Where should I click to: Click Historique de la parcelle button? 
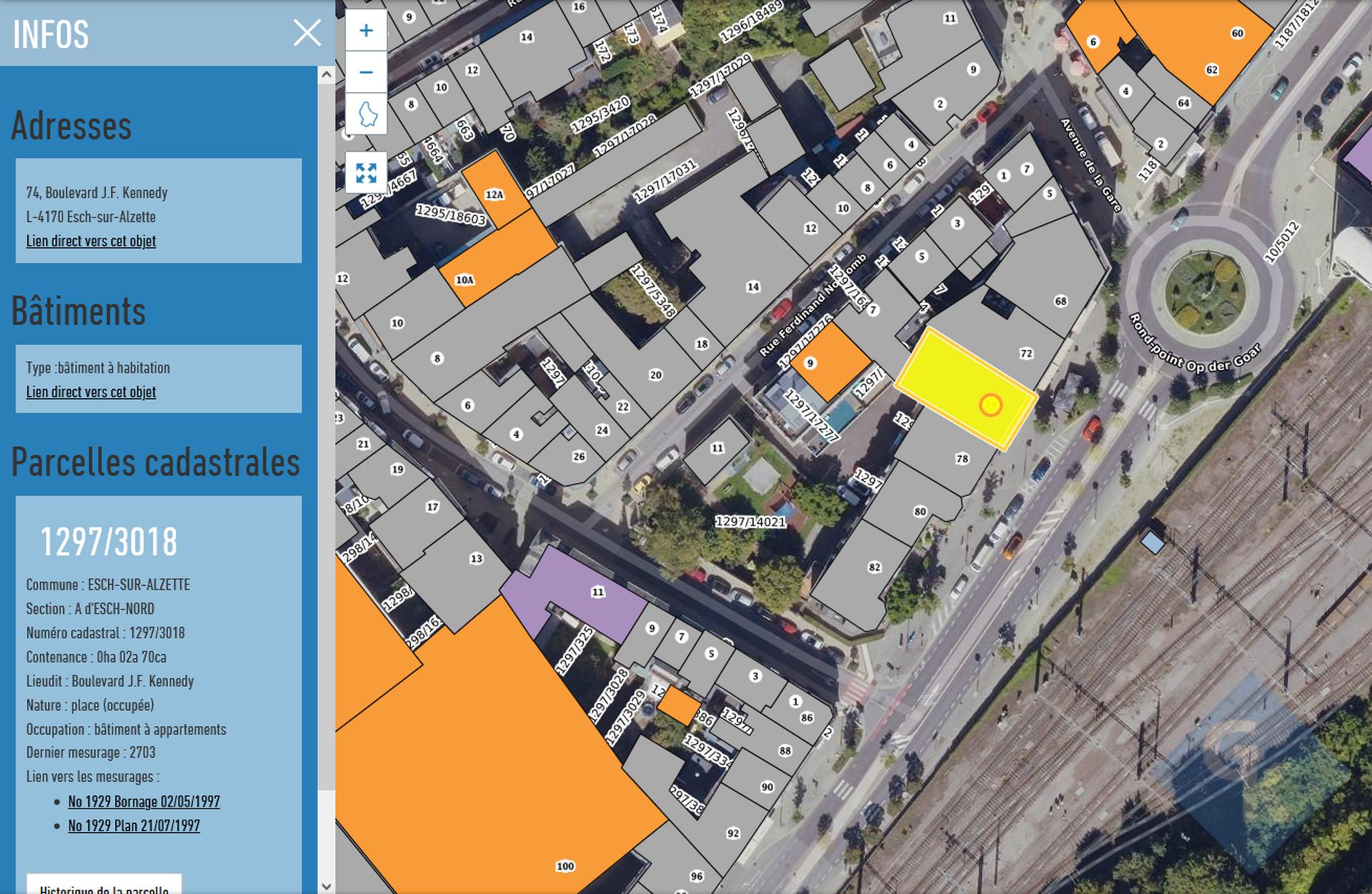104,886
